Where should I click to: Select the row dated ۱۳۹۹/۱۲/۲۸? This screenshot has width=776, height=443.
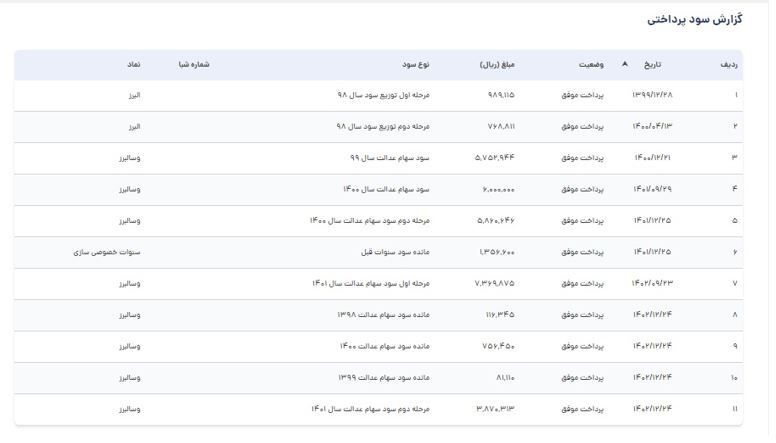point(653,96)
